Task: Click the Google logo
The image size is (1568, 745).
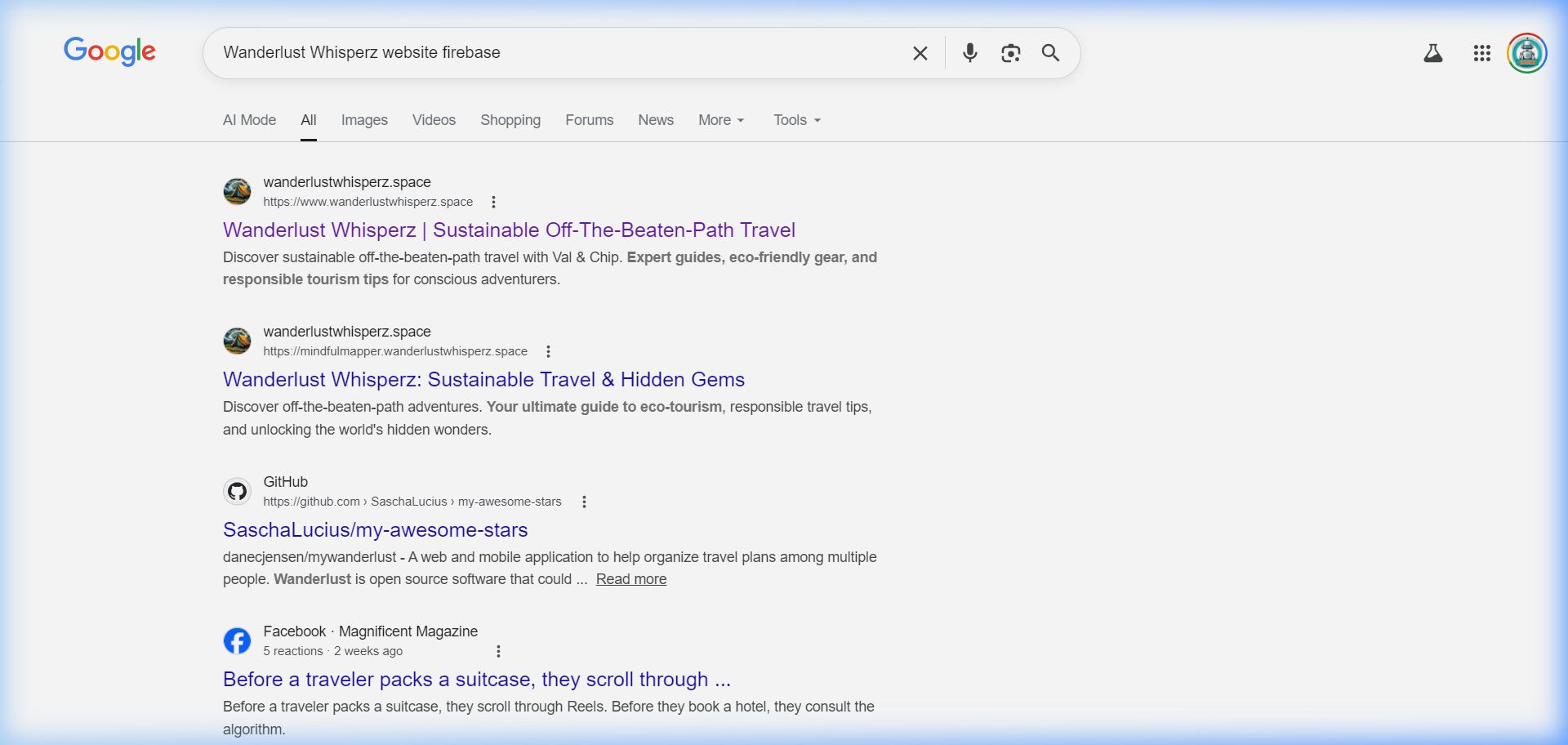Action: tap(109, 51)
